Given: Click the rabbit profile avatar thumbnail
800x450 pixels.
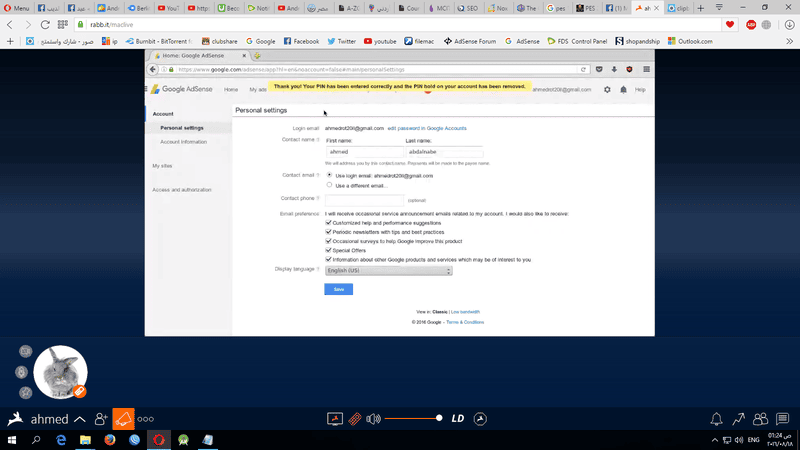Looking at the screenshot, I should tap(60, 372).
